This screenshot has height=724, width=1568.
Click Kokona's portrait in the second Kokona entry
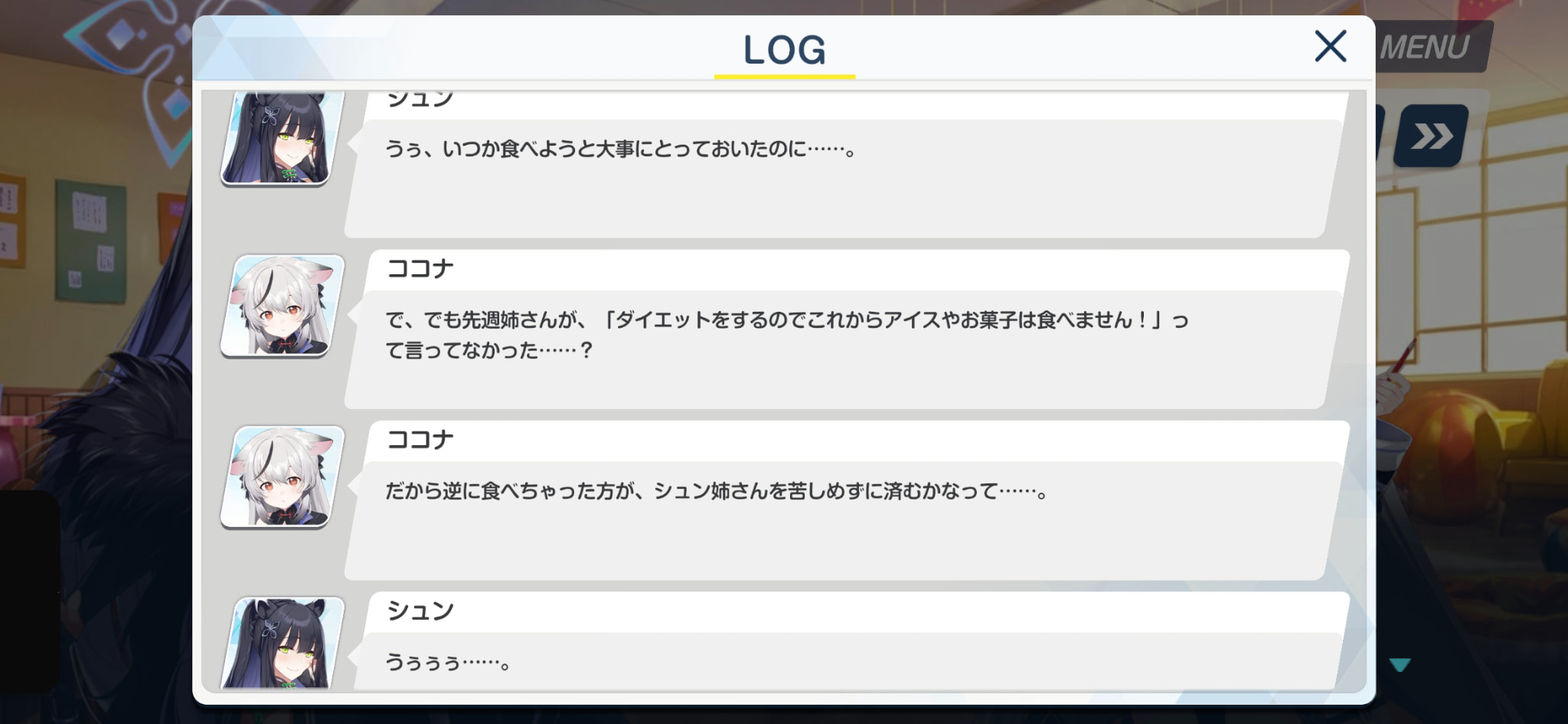283,477
